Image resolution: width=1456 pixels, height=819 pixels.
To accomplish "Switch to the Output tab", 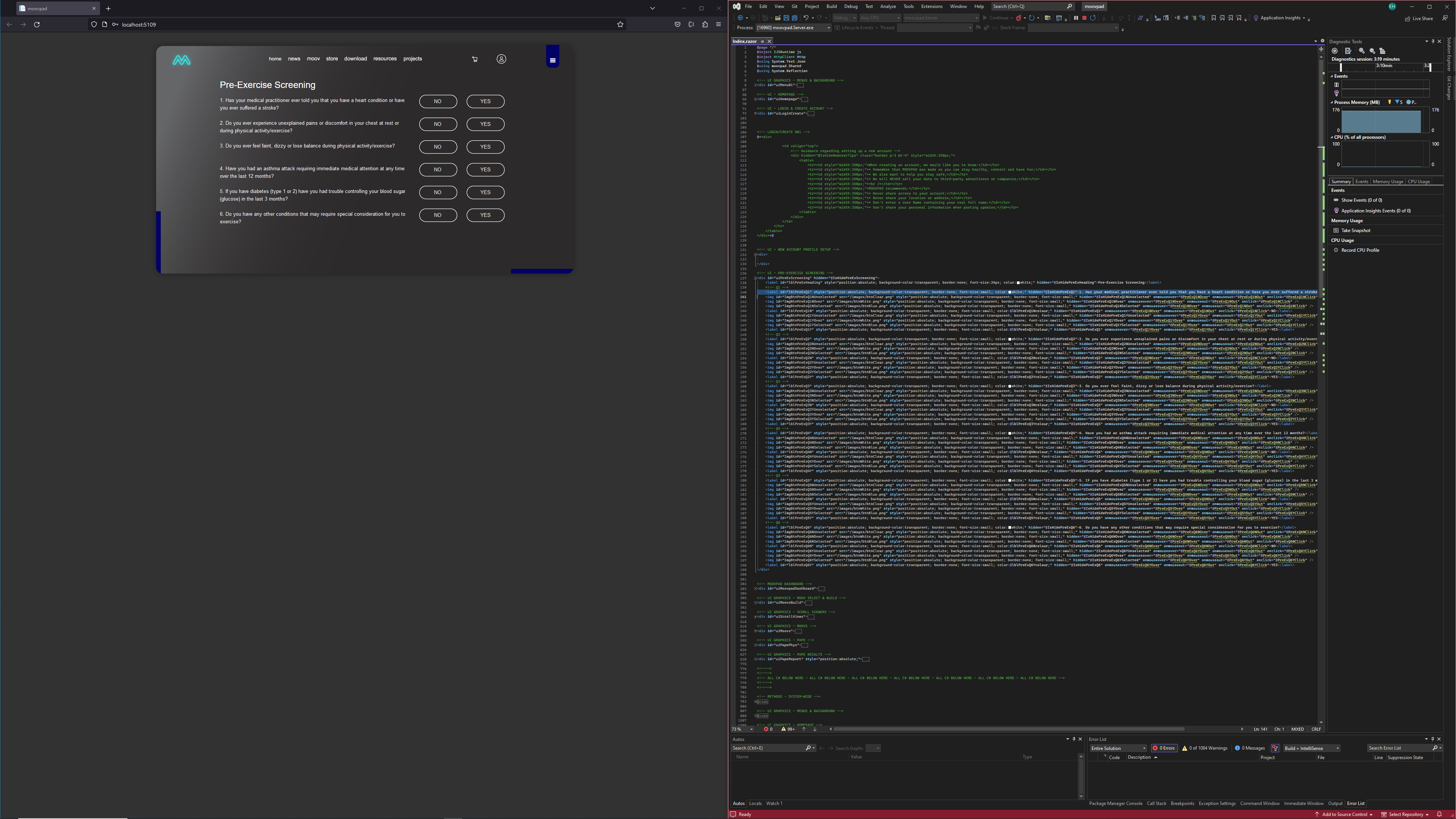I will coord(1335,803).
